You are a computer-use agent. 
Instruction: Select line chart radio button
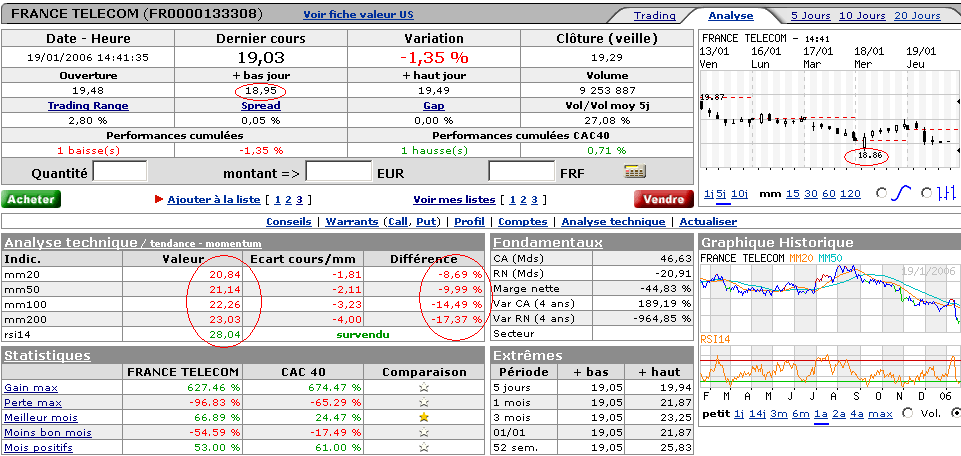pos(882,194)
